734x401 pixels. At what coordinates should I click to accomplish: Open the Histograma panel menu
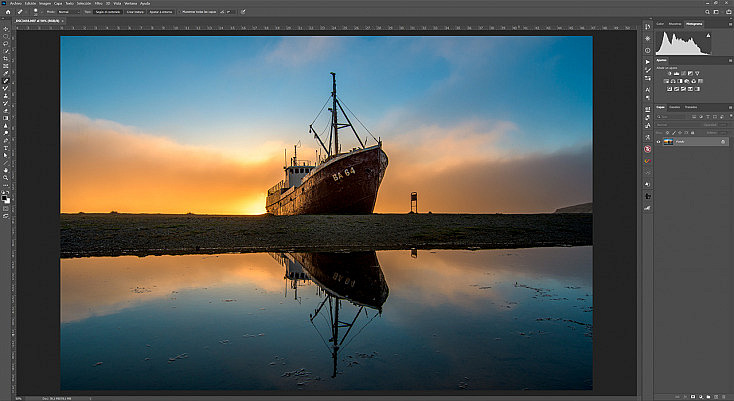click(x=730, y=24)
